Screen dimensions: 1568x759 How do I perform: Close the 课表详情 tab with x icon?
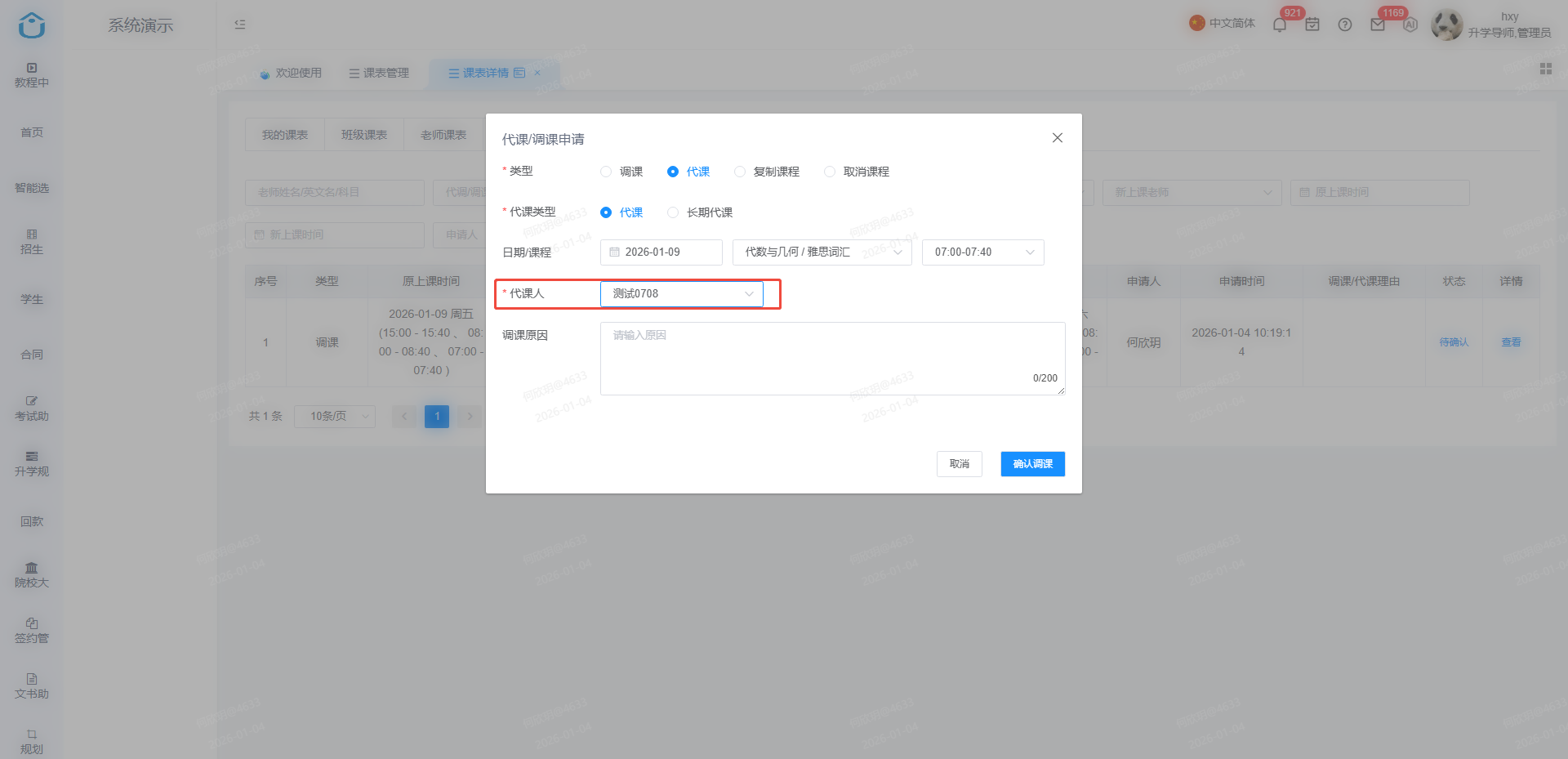tap(537, 73)
